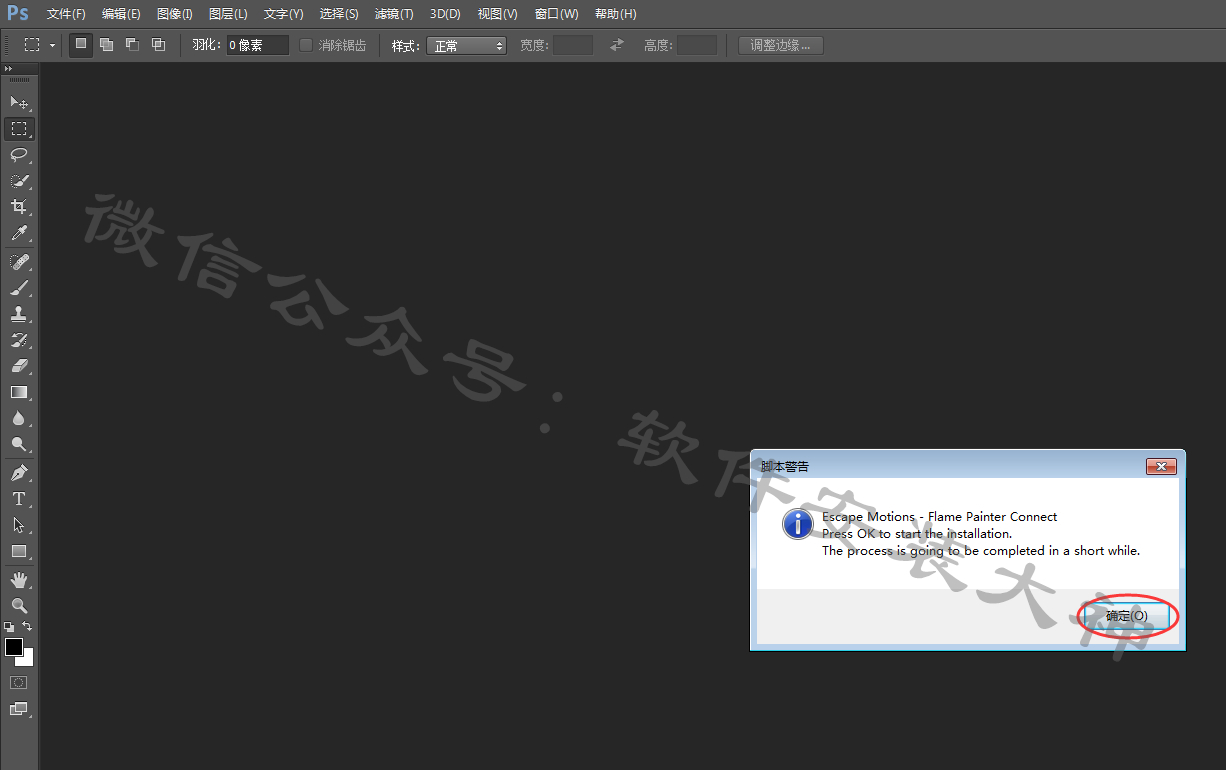Viewport: 1226px width, 770px height.
Task: Select the Eraser tool
Action: [x=19, y=366]
